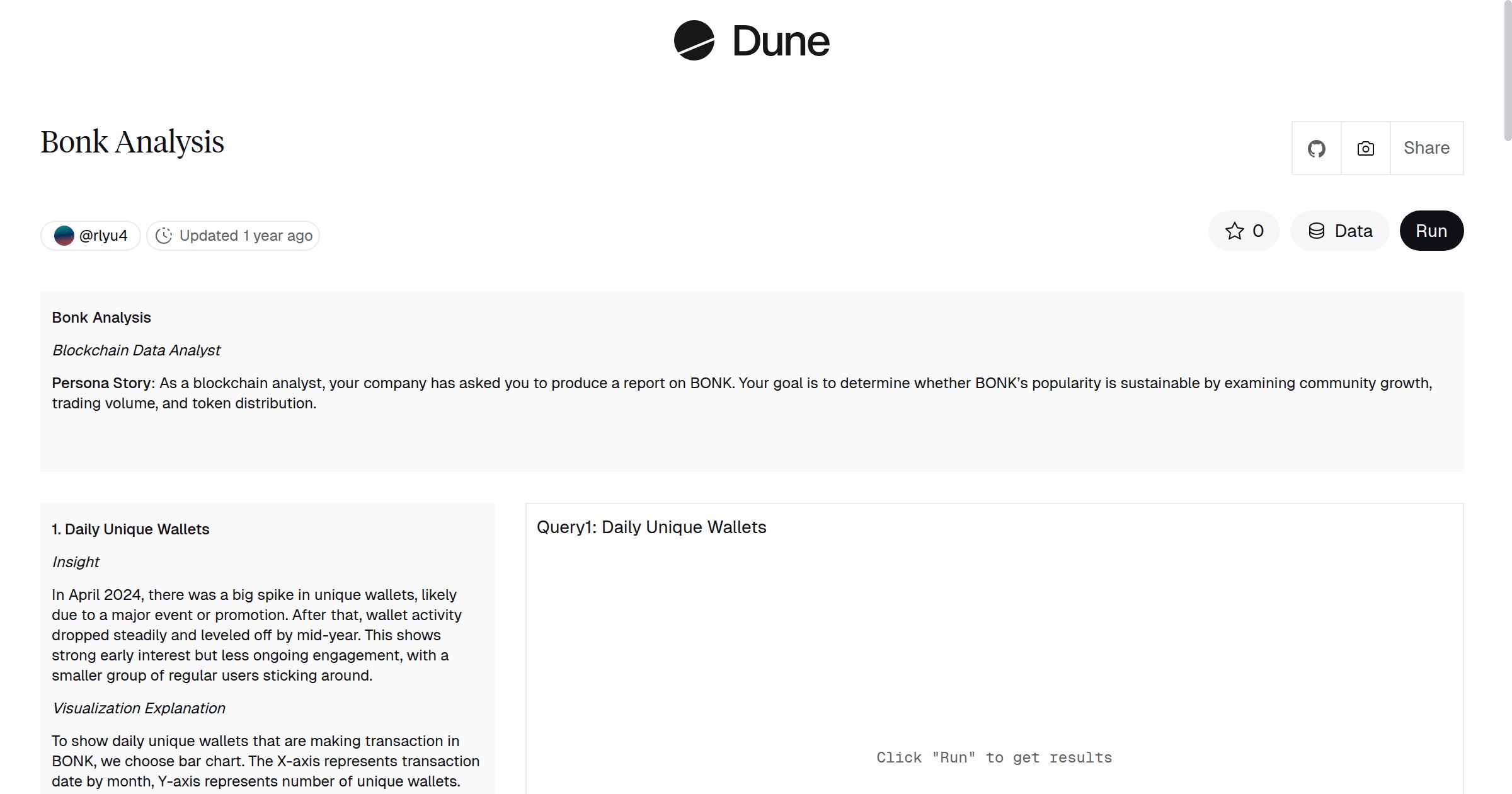Toggle favorite on this dashboard
The height and width of the screenshot is (794, 1512).
click(1243, 231)
